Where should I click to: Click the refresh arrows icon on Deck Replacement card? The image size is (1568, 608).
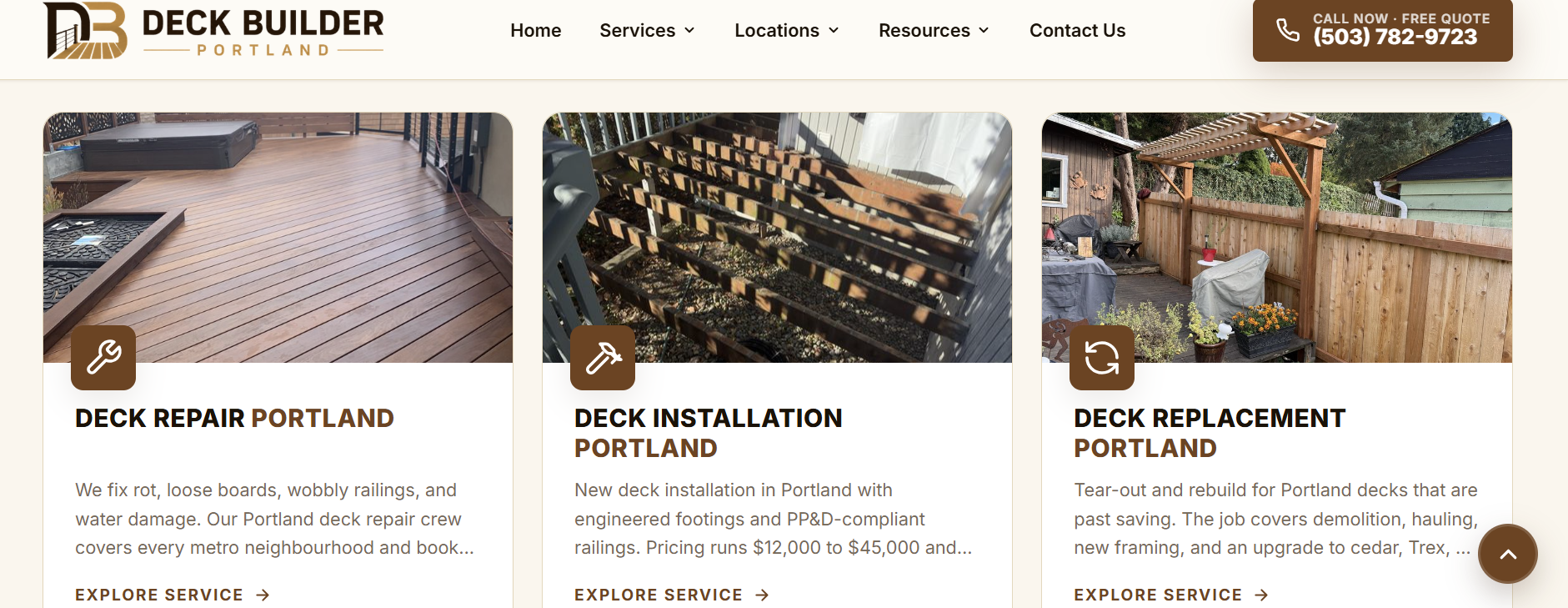pyautogui.click(x=1102, y=358)
